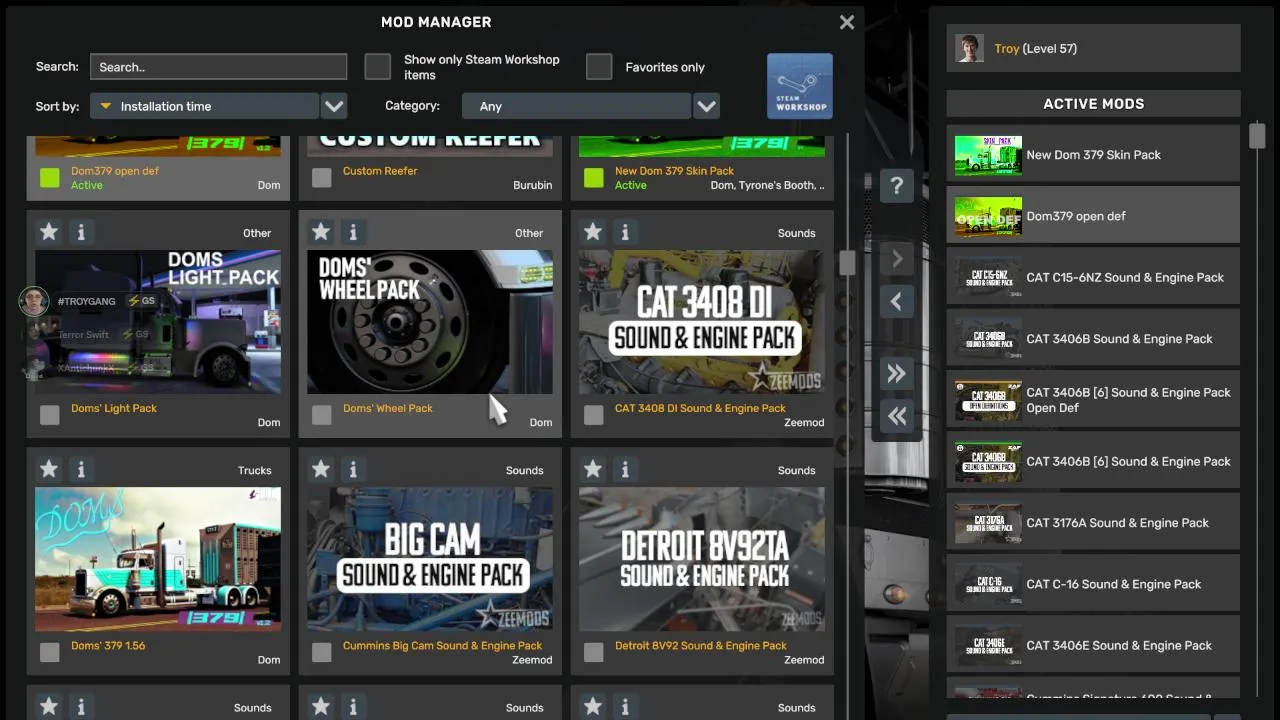The image size is (1280, 720).
Task: Open Category Any dropdown
Action: [x=576, y=106]
